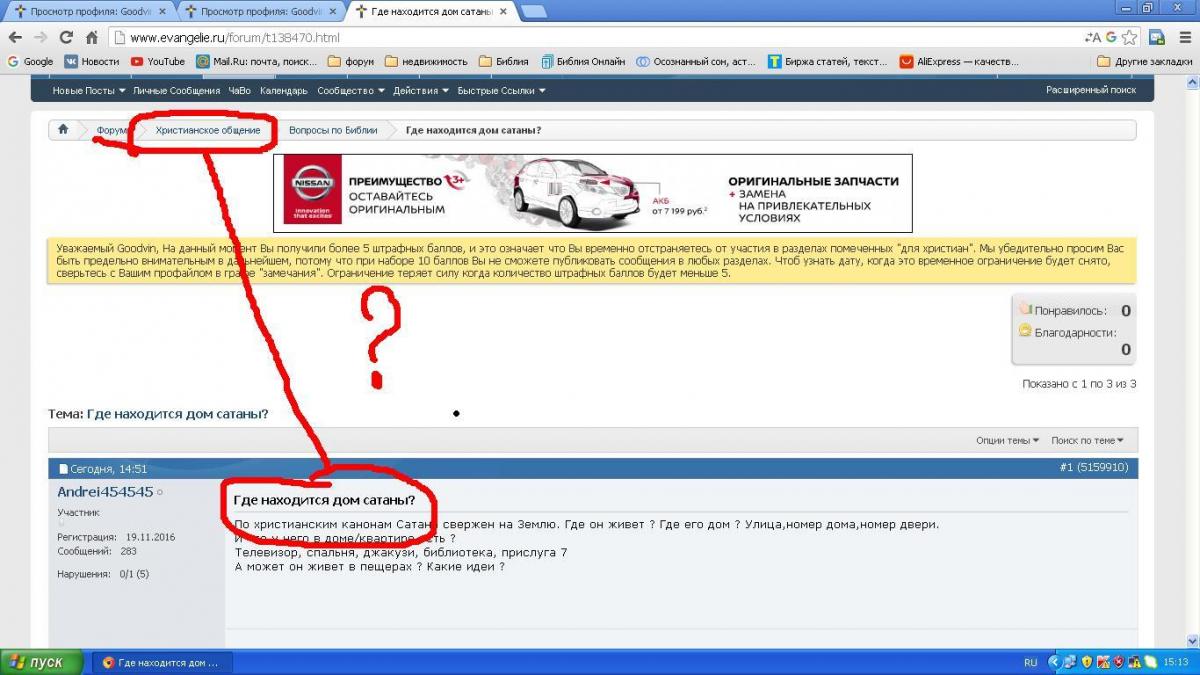Screen dimensions: 1200x675
Task: Switch to the first Просмотр профиля tab
Action: pyautogui.click(x=88, y=12)
